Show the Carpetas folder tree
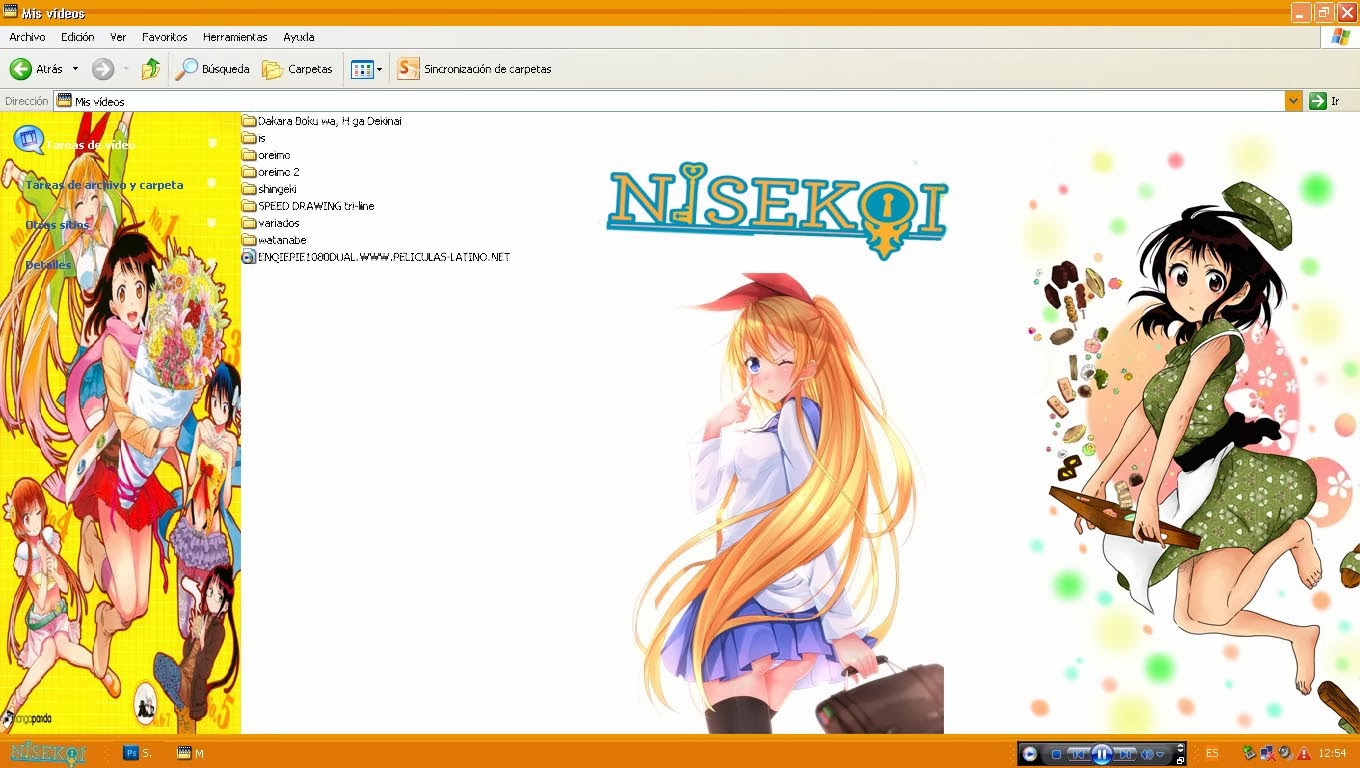1360x768 pixels. (297, 69)
